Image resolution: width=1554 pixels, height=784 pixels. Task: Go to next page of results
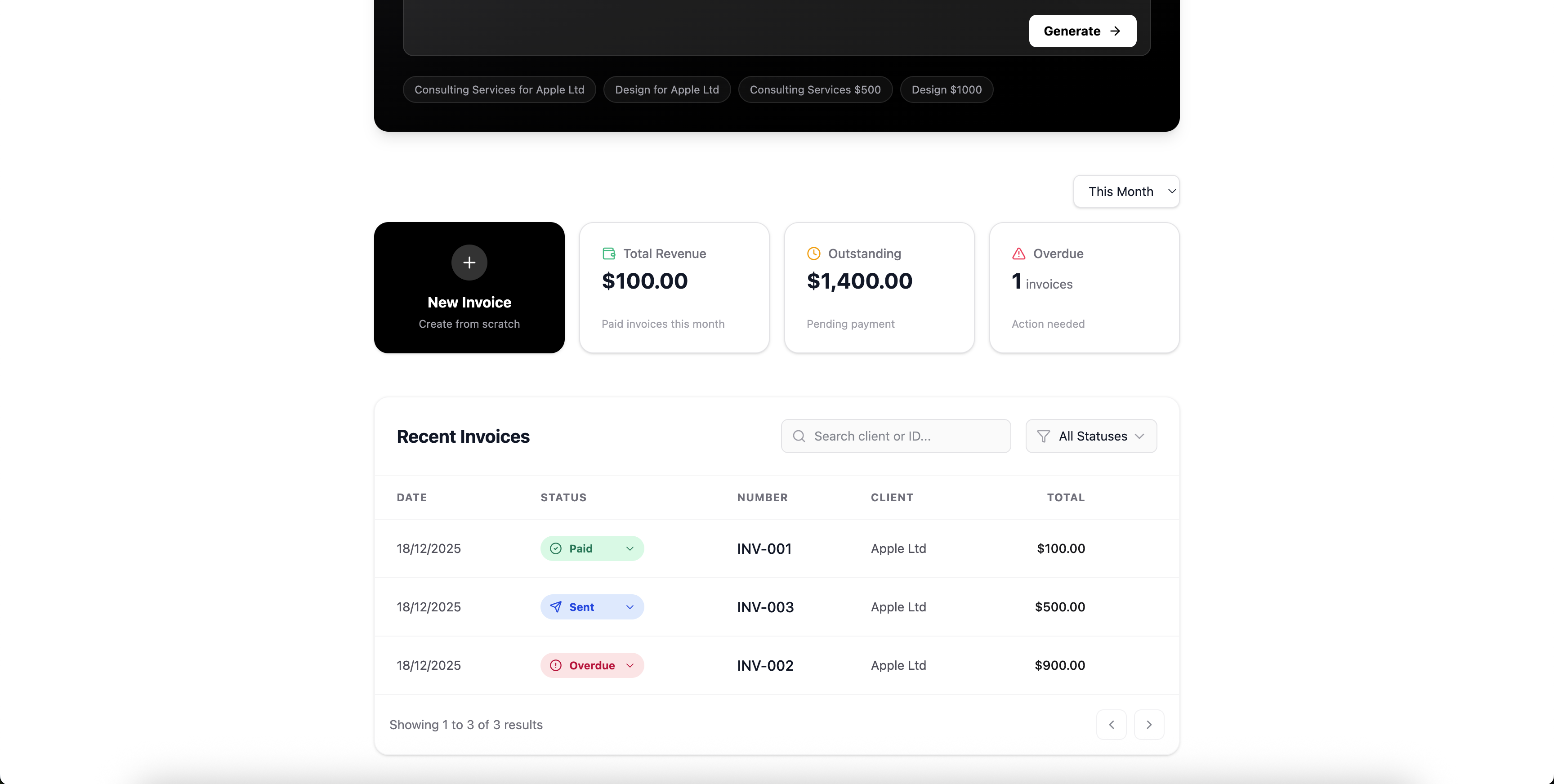(x=1149, y=724)
